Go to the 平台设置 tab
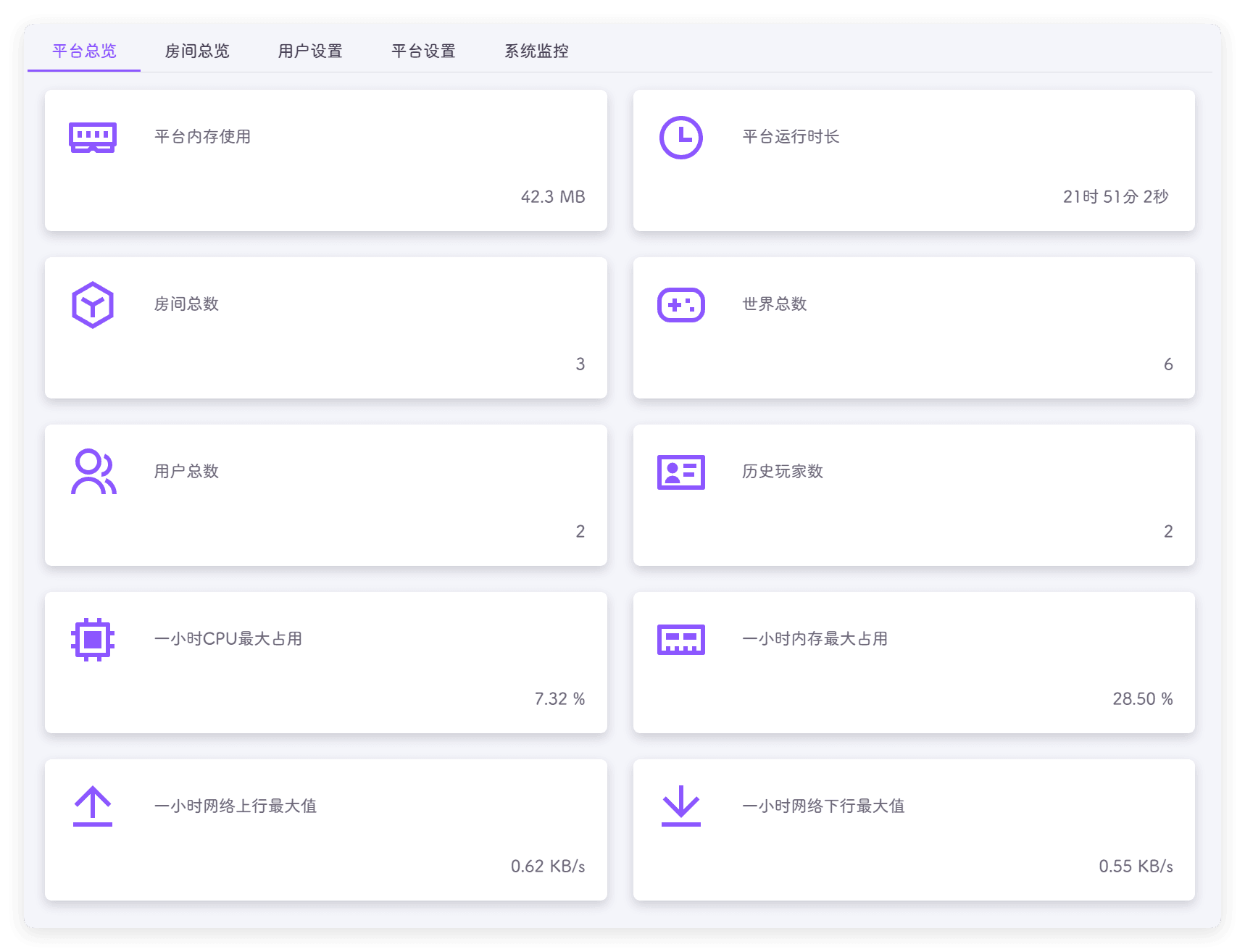 (x=423, y=51)
